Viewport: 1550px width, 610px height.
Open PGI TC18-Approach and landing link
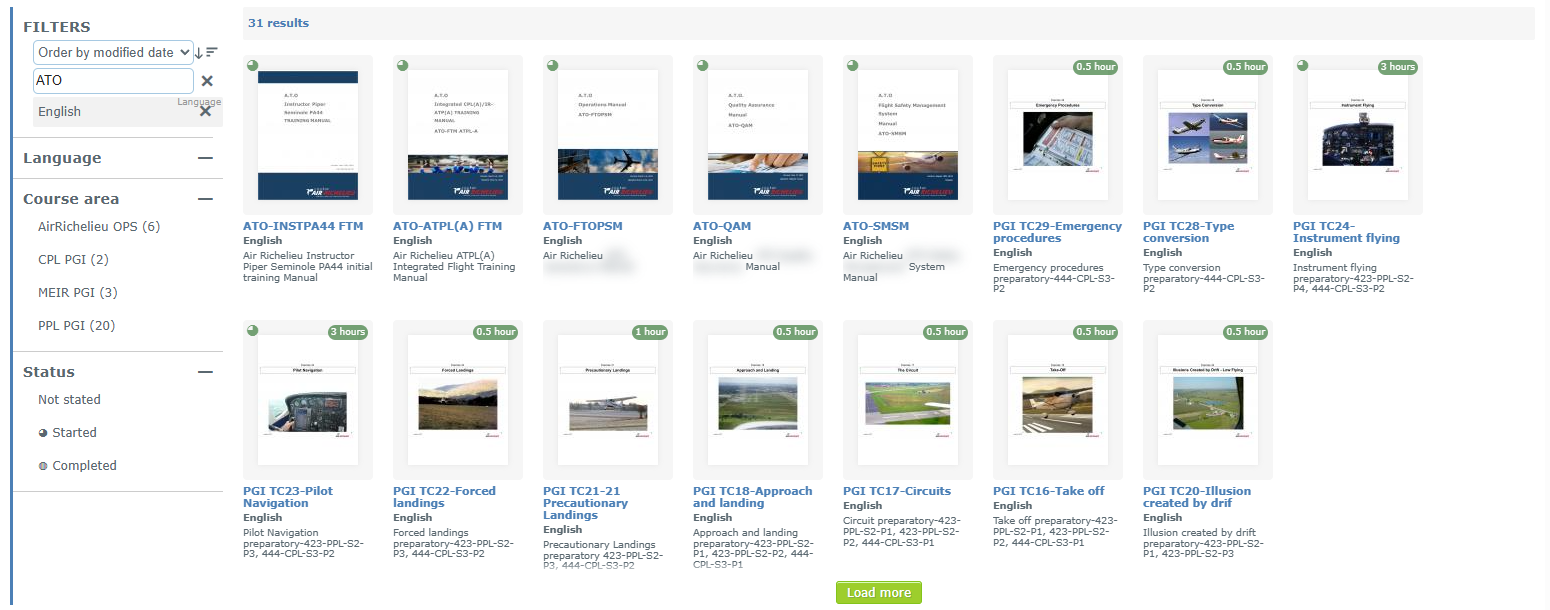click(753, 497)
